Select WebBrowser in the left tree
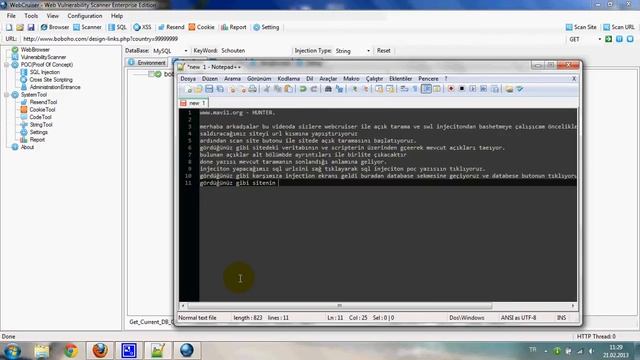 (x=35, y=50)
